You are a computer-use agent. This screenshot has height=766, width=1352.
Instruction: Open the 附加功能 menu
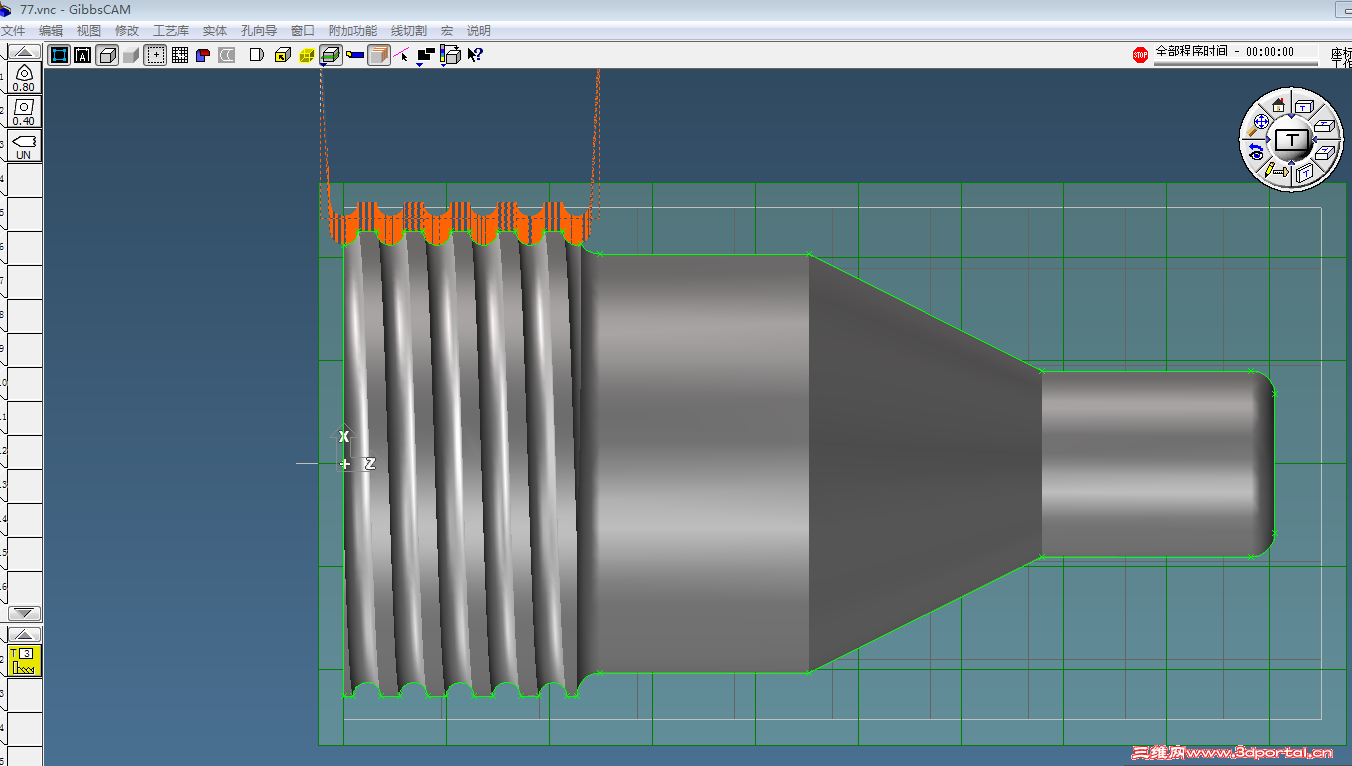point(353,31)
